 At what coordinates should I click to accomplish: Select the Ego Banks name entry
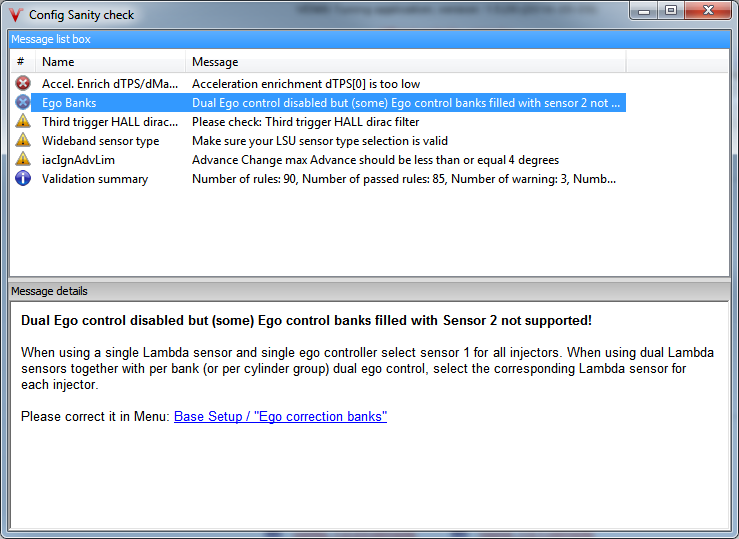coord(69,103)
